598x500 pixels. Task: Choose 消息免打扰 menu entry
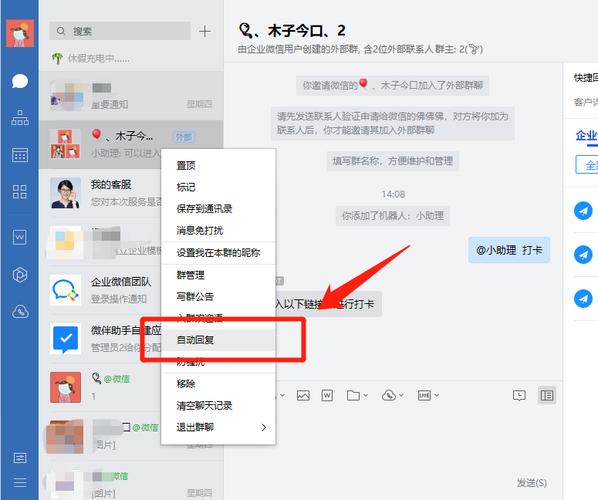218,230
